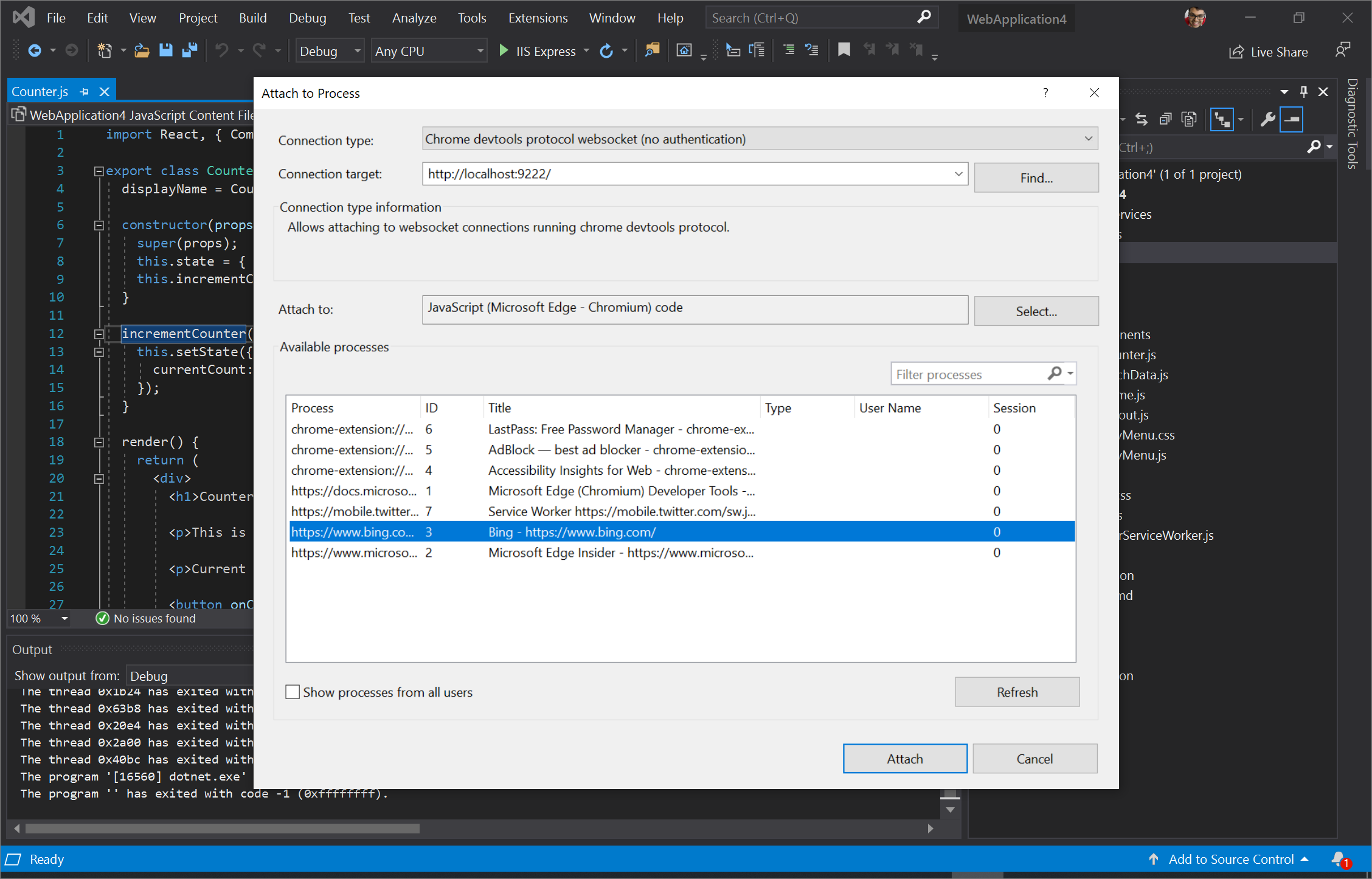Open the Debug menu in menu bar
The height and width of the screenshot is (879, 1372).
[x=306, y=17]
